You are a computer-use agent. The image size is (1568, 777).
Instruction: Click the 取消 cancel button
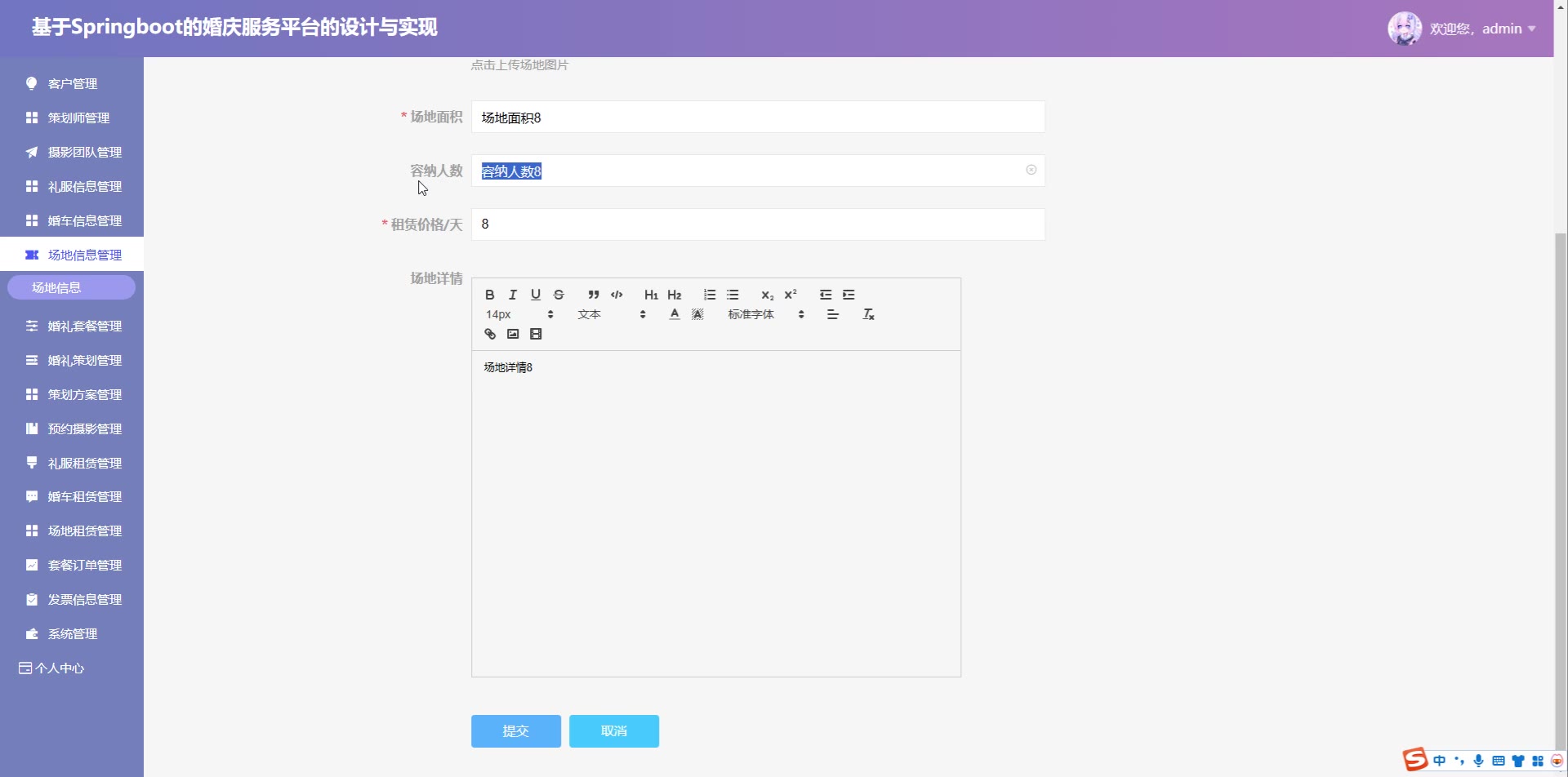pyautogui.click(x=614, y=731)
